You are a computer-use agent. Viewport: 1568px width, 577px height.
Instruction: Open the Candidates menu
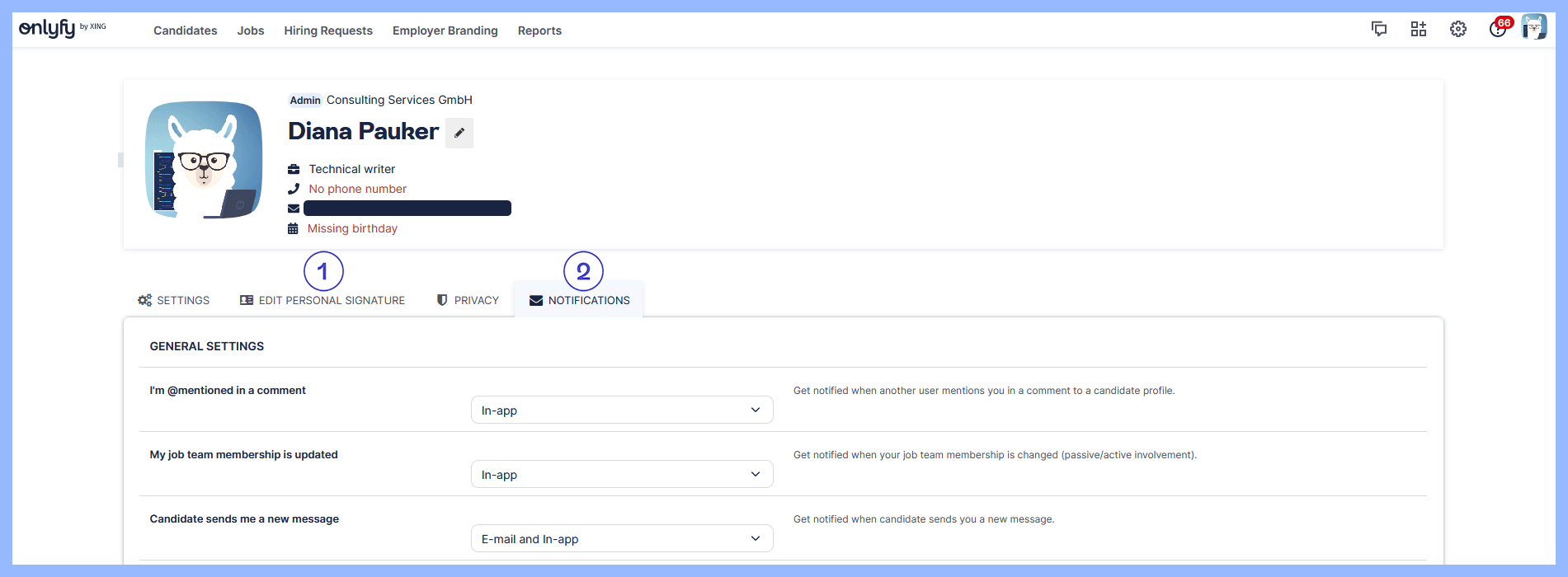185,30
